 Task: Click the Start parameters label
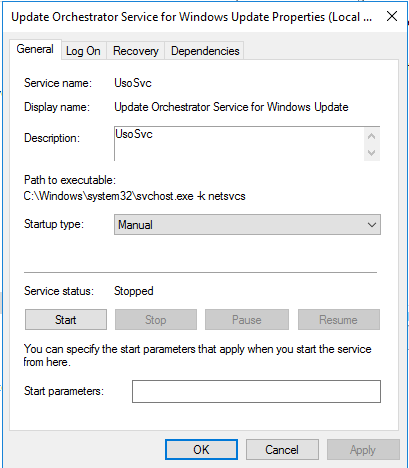64,391
